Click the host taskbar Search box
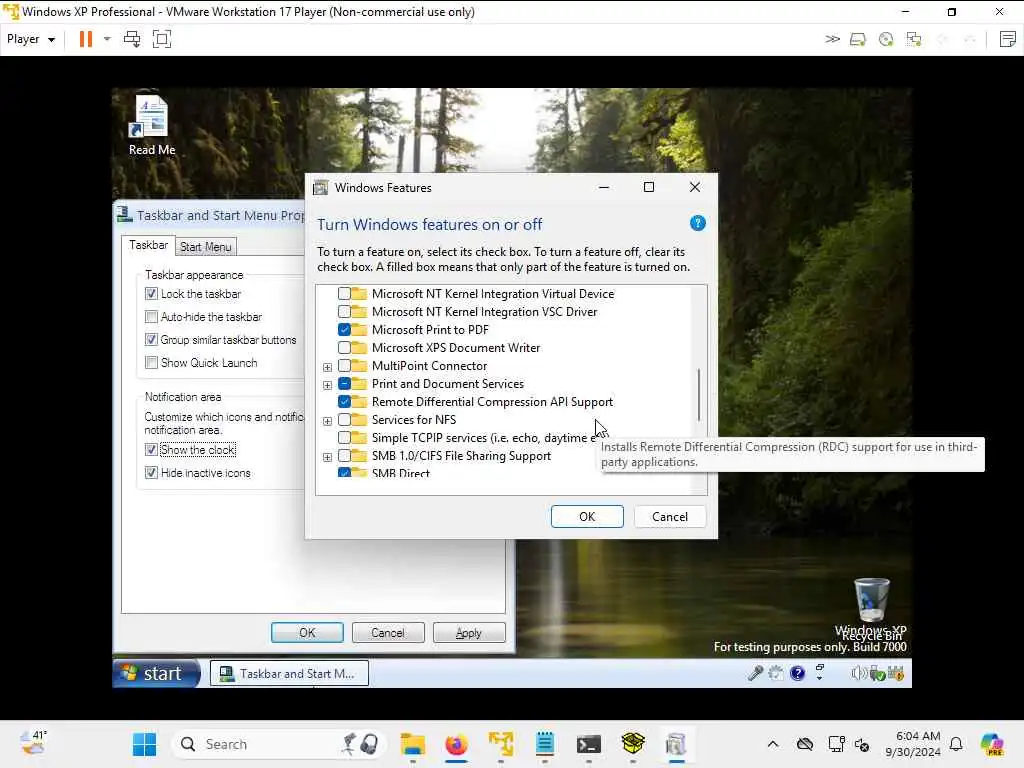 [279, 744]
